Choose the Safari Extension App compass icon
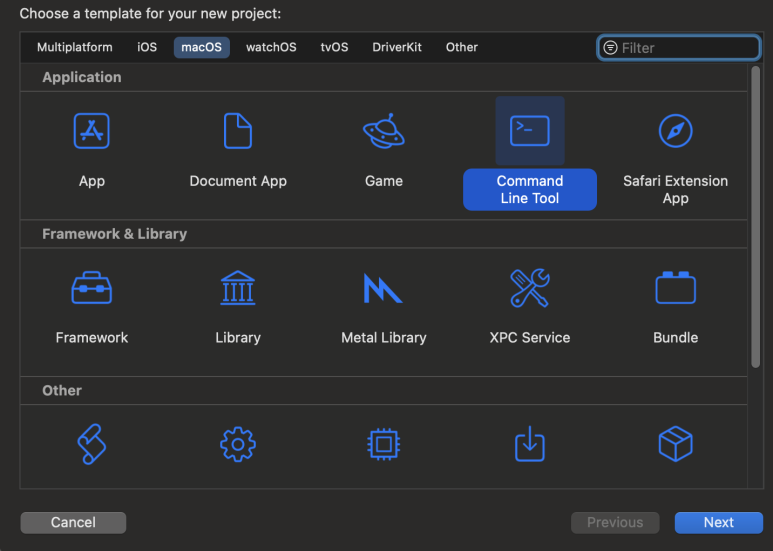773x551 pixels. pos(675,131)
